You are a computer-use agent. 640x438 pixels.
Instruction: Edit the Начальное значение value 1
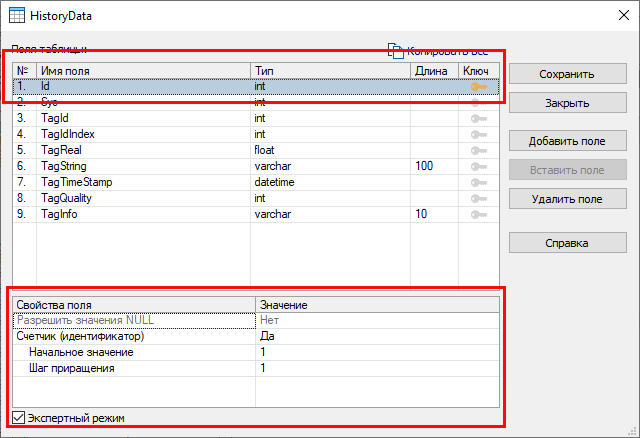(x=378, y=352)
